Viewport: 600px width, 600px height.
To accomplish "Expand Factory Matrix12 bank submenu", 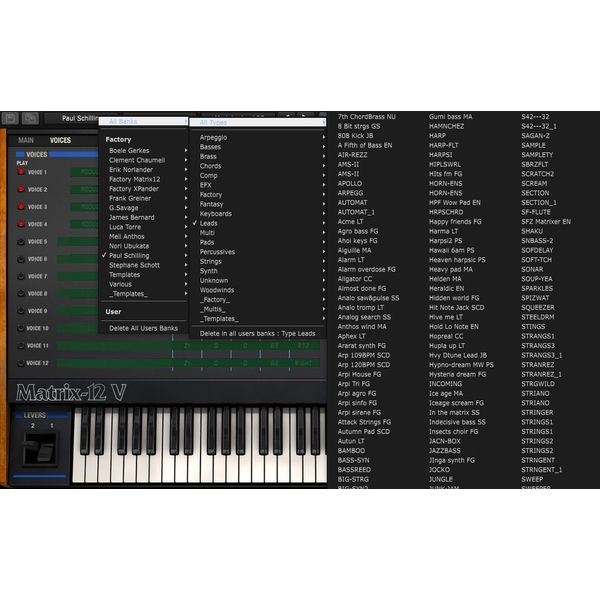I will (143, 179).
